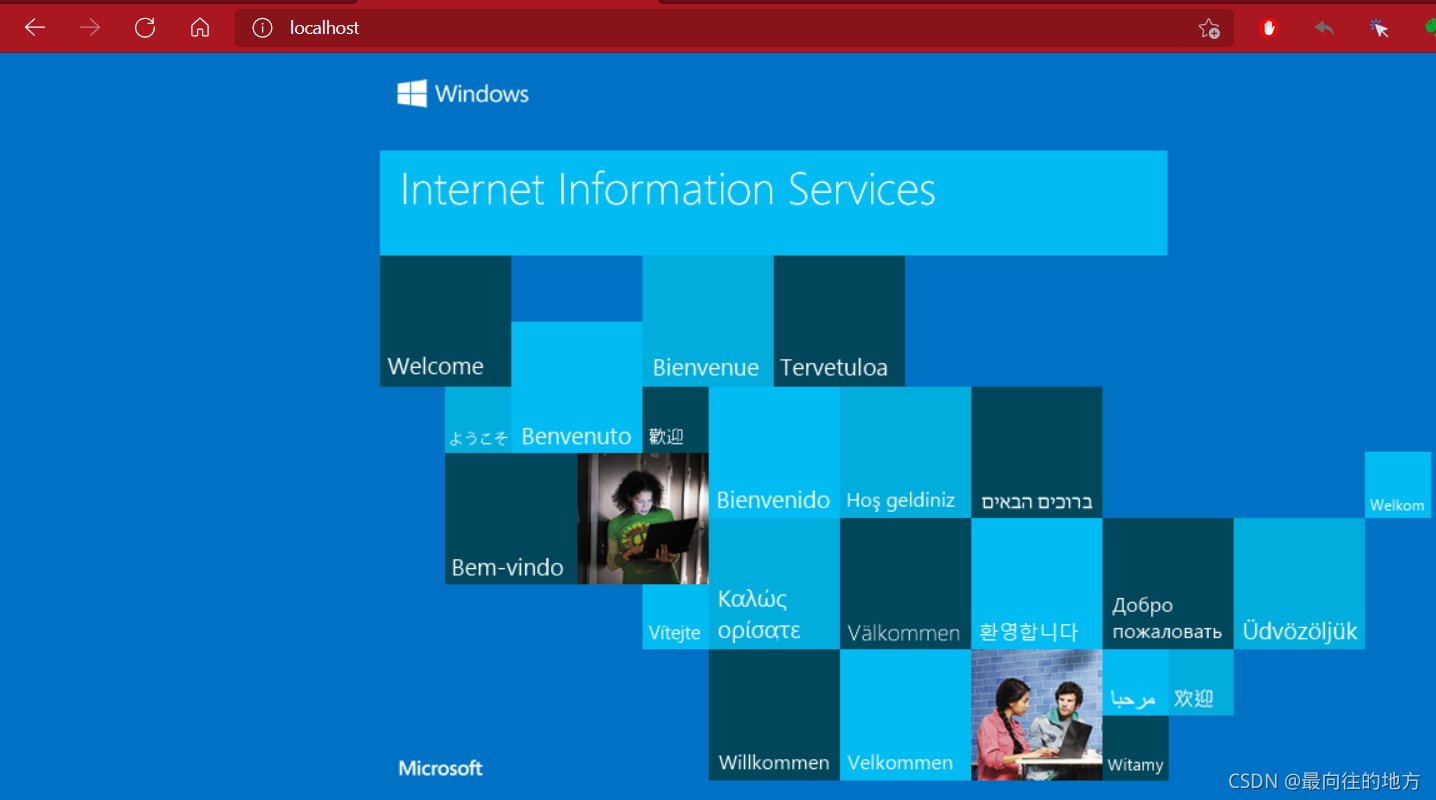Open the cursor-click extension icon
The height and width of the screenshot is (800, 1436).
pos(1379,28)
